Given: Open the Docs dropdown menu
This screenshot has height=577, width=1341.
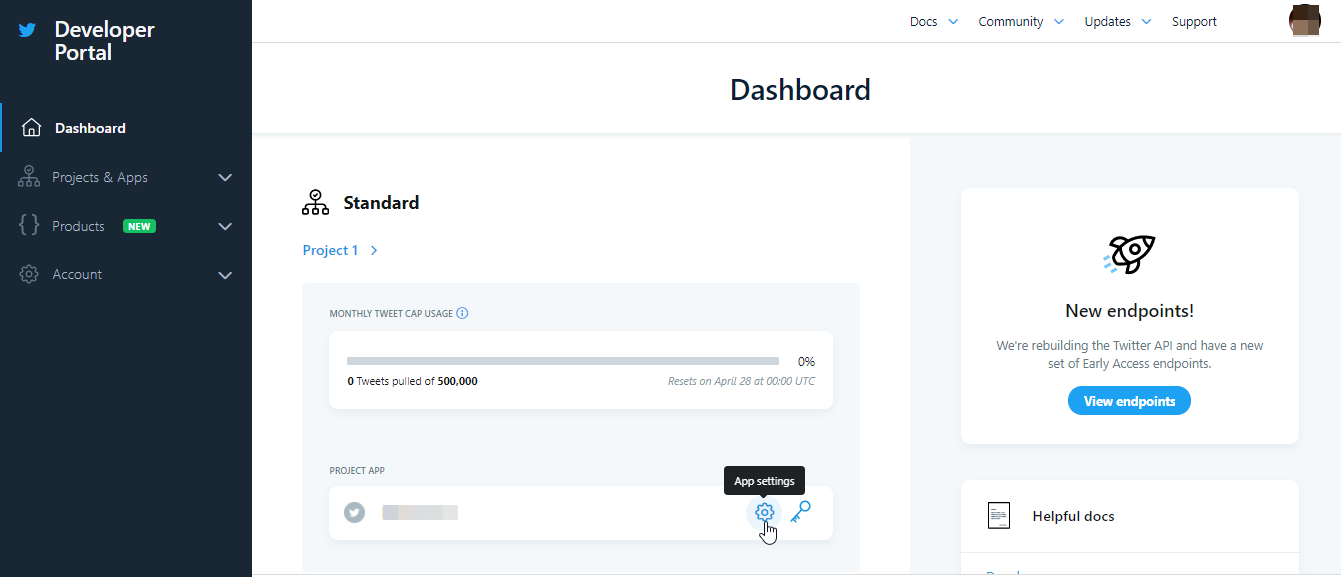Looking at the screenshot, I should click(x=934, y=21).
